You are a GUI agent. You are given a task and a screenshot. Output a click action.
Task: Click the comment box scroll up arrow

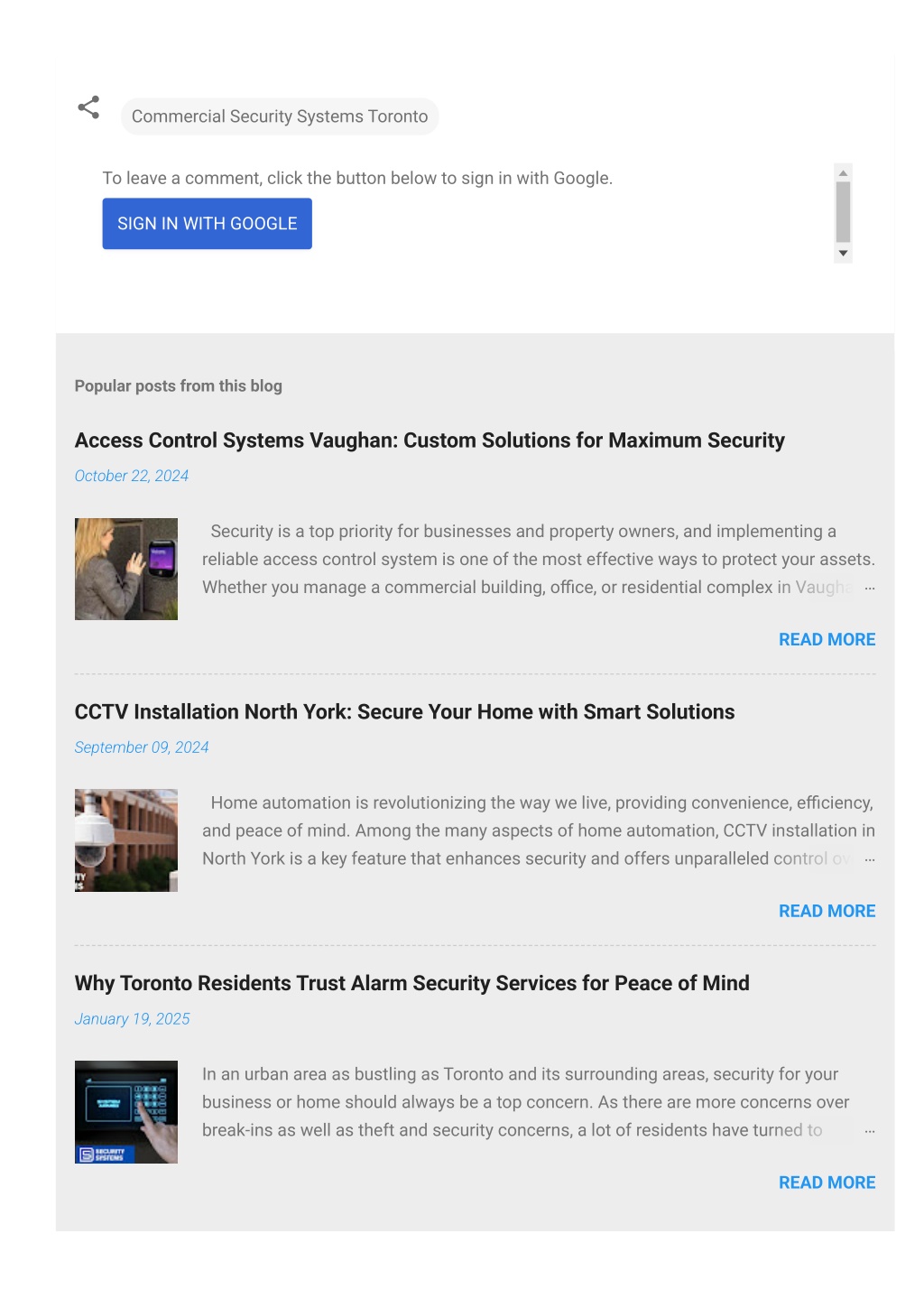[843, 172]
